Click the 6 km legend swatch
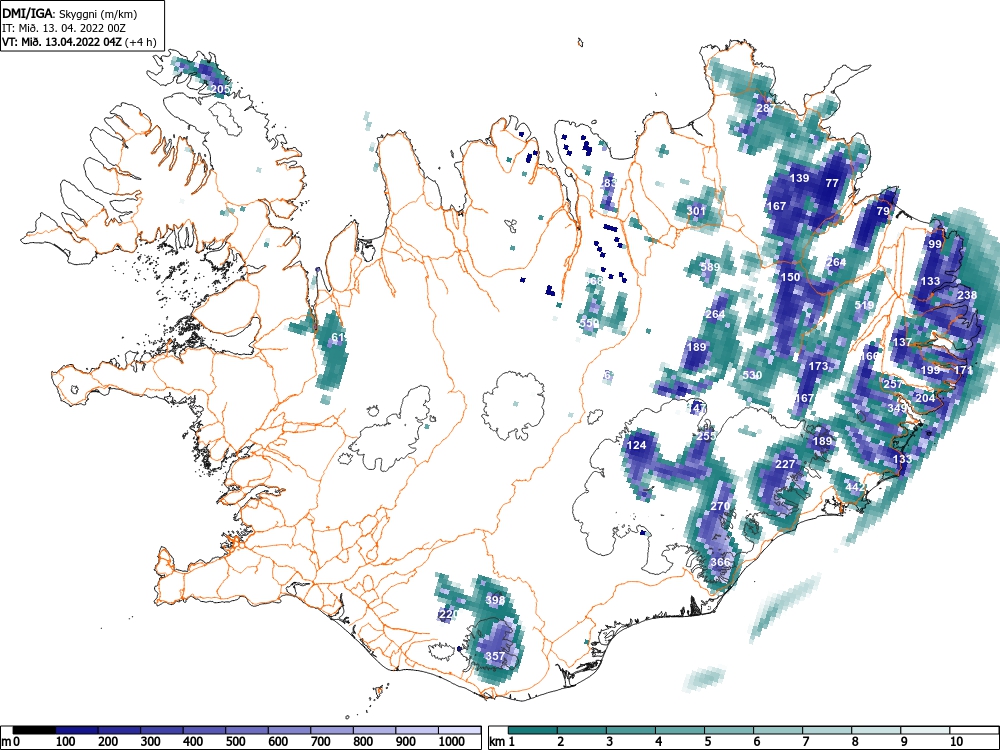The height and width of the screenshot is (750, 1000). click(778, 730)
